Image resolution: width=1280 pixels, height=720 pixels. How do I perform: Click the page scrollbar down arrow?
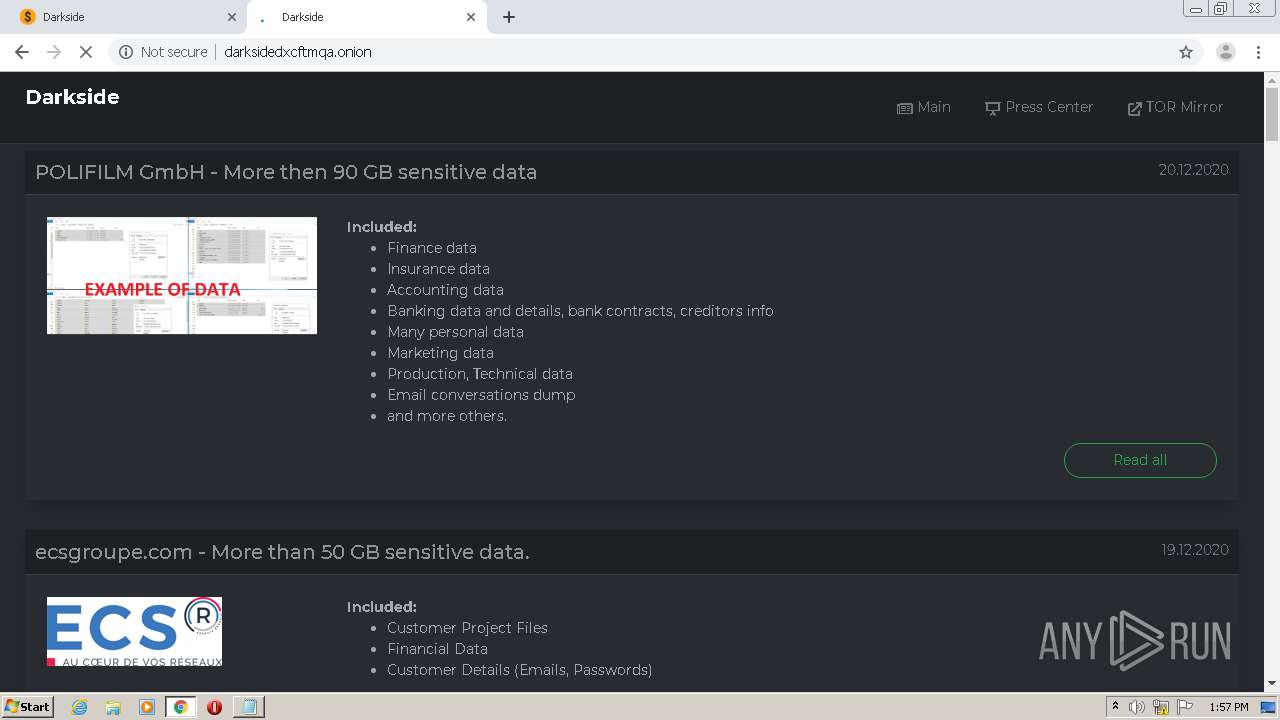[x=1271, y=683]
